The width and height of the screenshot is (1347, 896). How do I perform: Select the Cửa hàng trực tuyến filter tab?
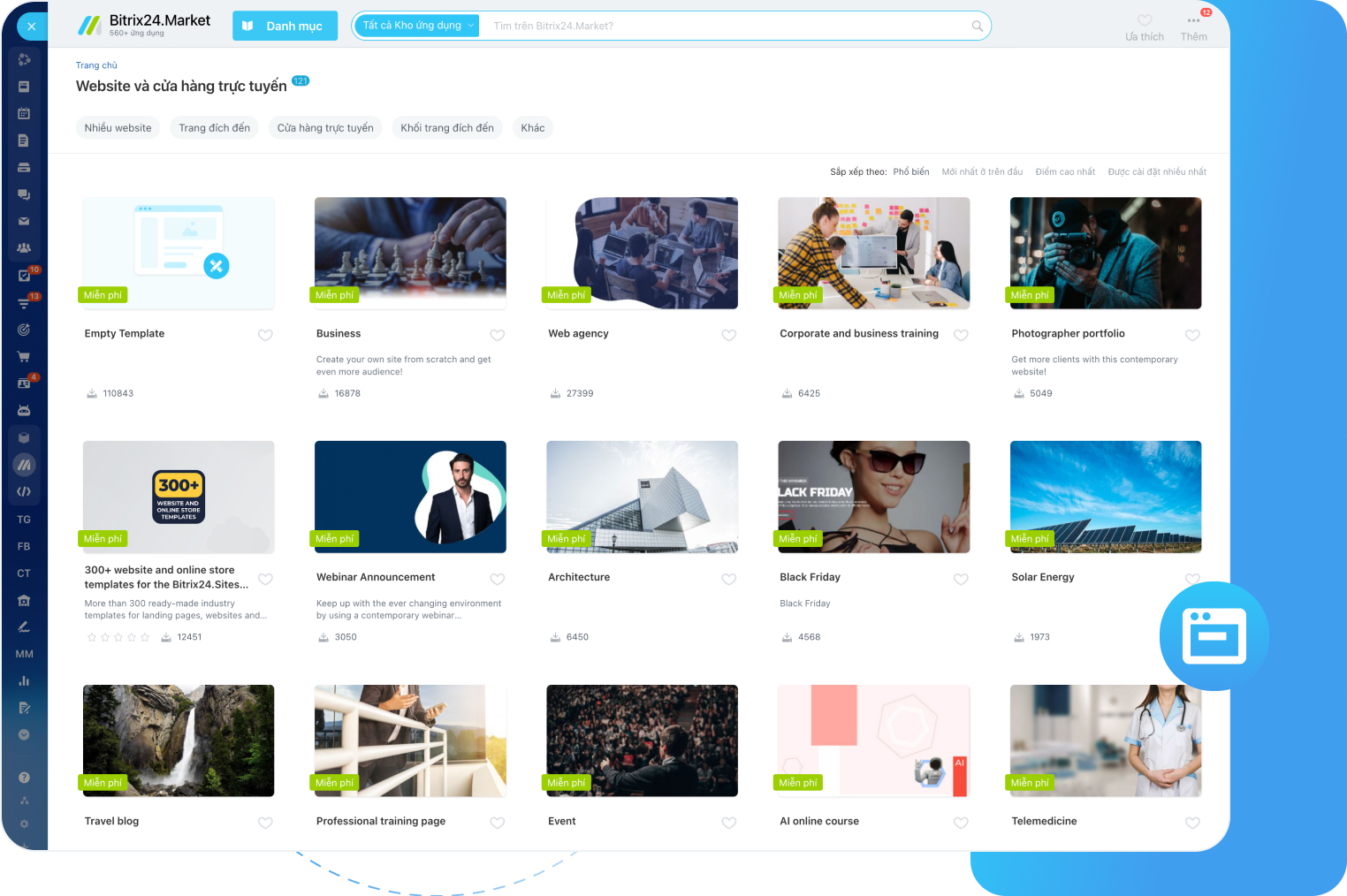325,128
